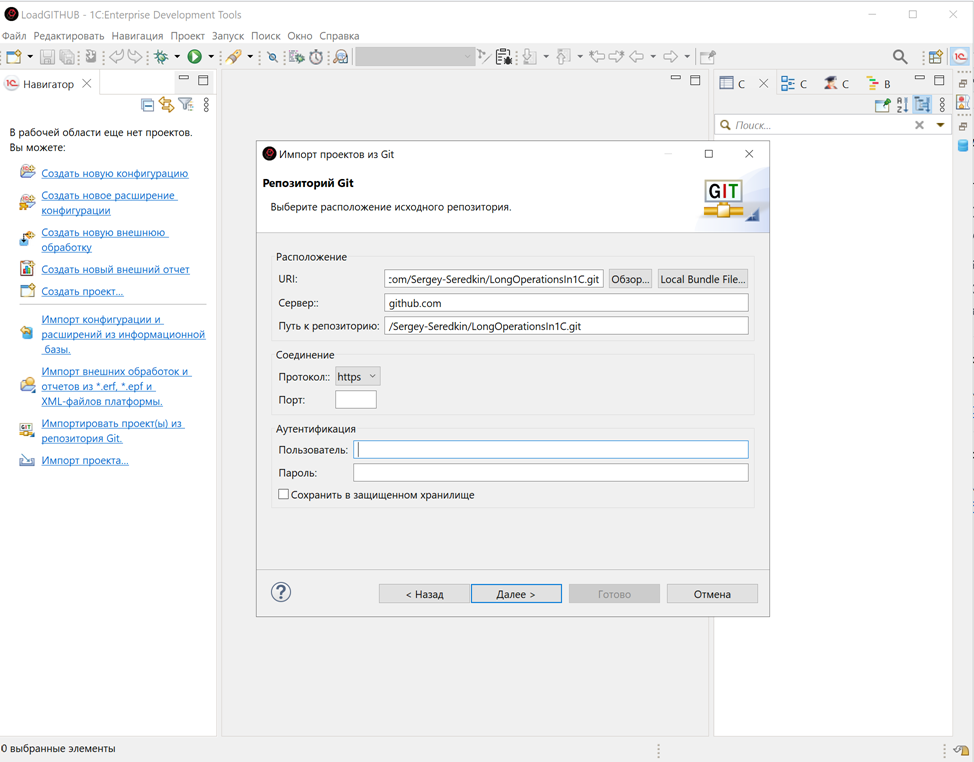Viewport: 974px width, 762px height.
Task: Click the Отмена button
Action: pyautogui.click(x=712, y=594)
